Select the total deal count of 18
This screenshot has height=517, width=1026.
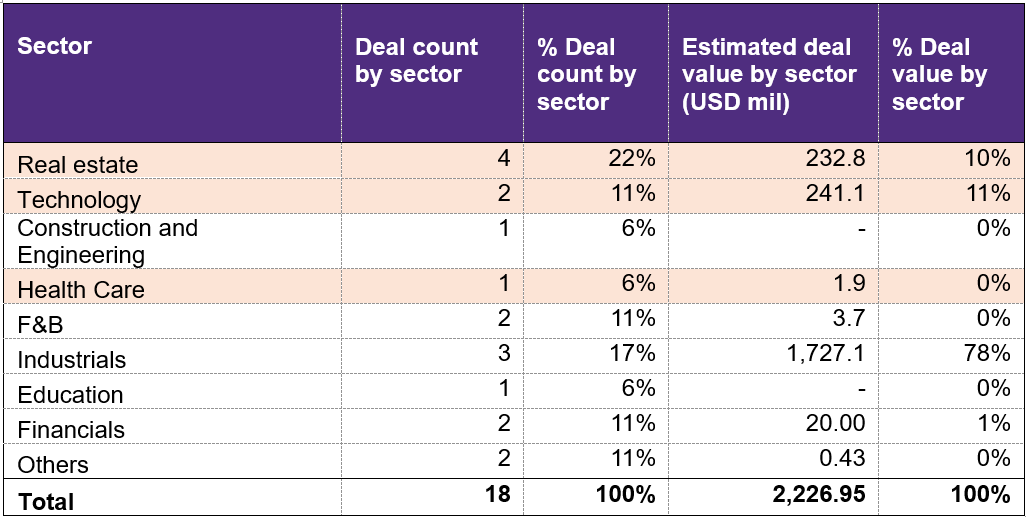pyautogui.click(x=497, y=494)
